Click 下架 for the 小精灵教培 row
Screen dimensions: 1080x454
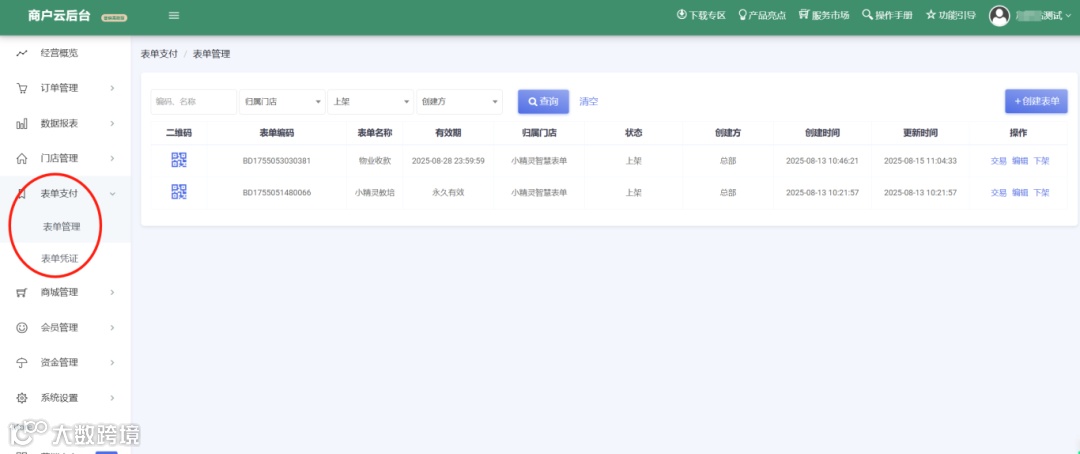(1041, 193)
